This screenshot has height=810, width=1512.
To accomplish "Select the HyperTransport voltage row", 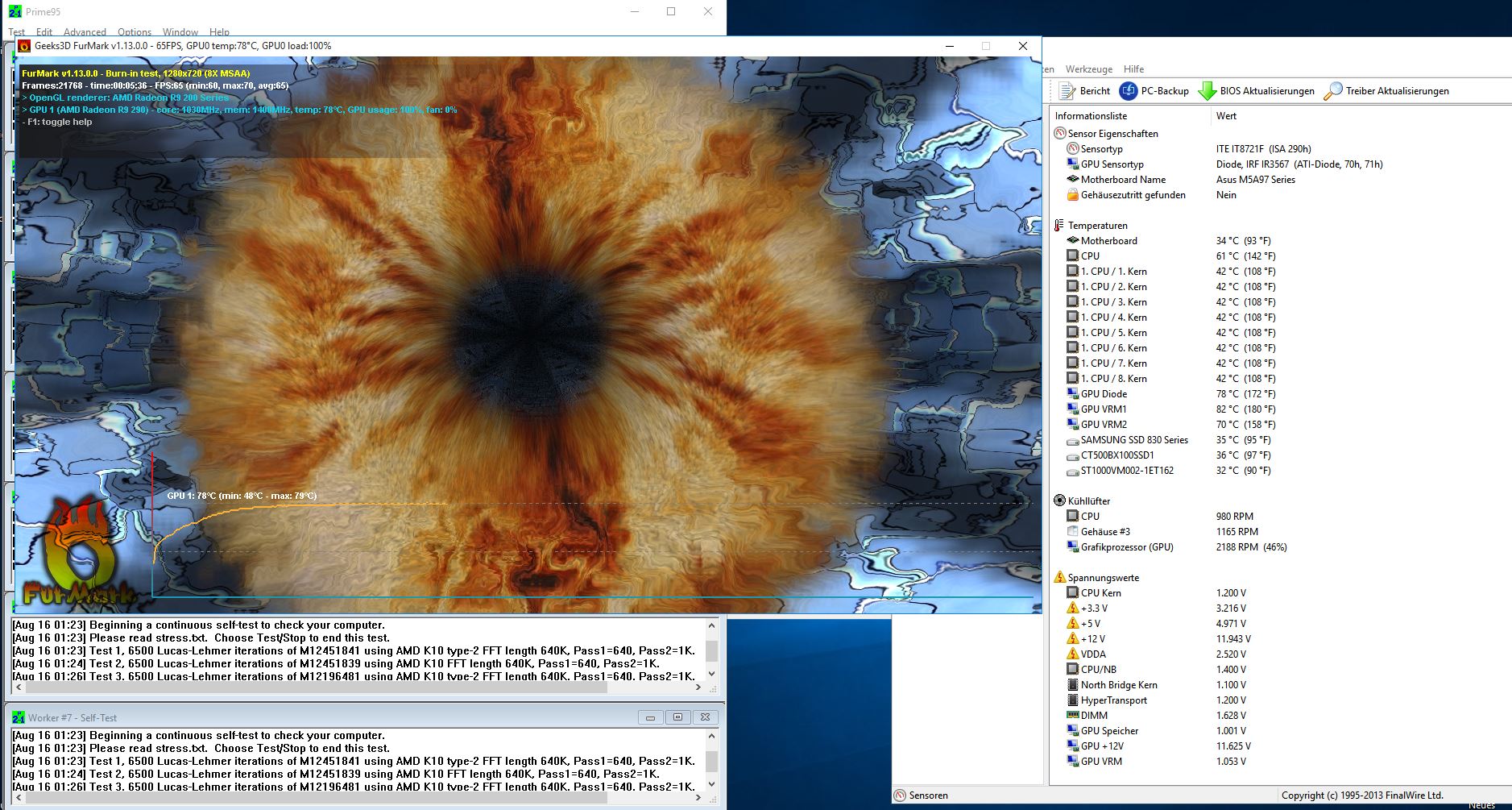I will coord(1280,700).
